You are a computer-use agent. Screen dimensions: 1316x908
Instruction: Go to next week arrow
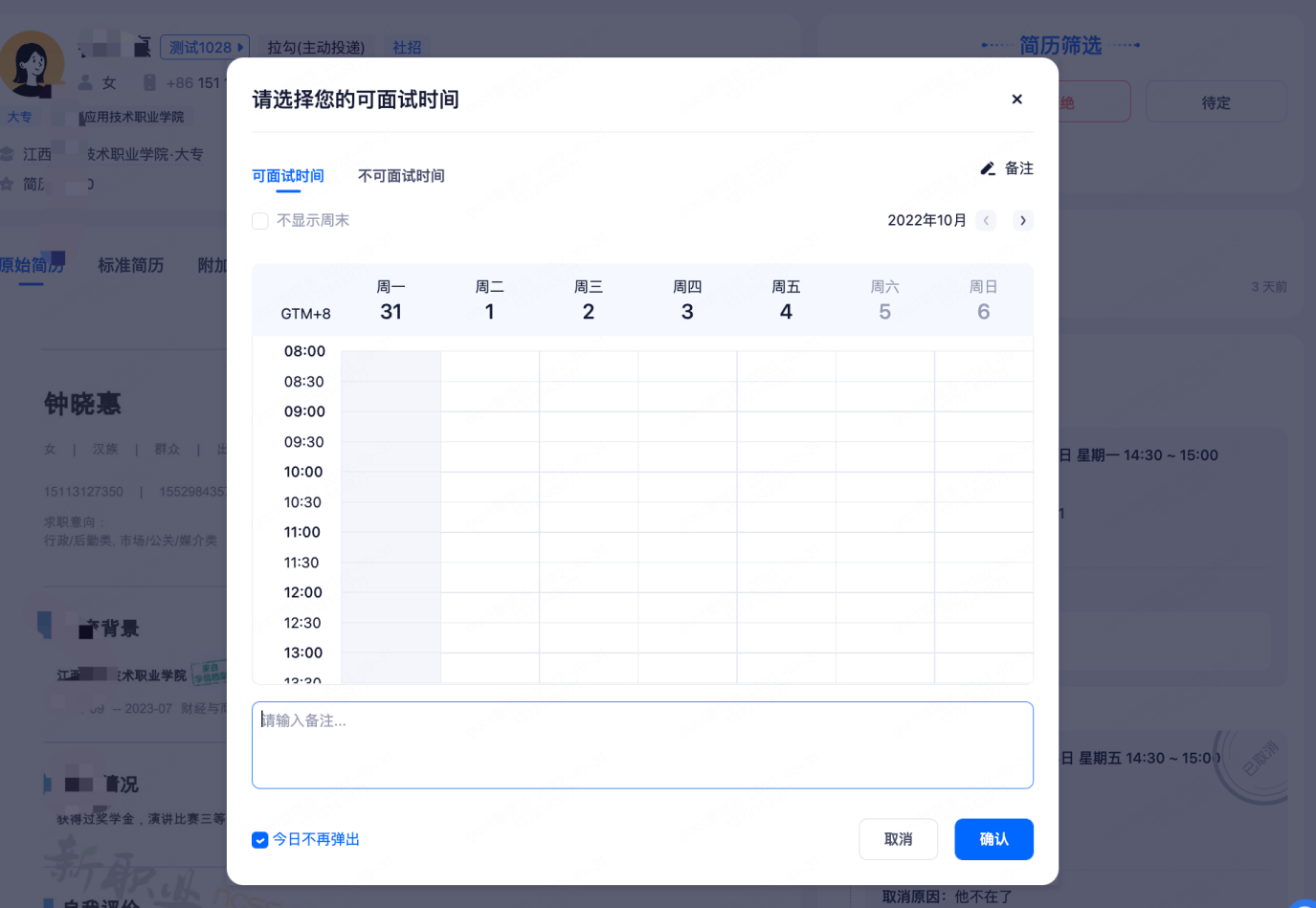pyautogui.click(x=1022, y=221)
